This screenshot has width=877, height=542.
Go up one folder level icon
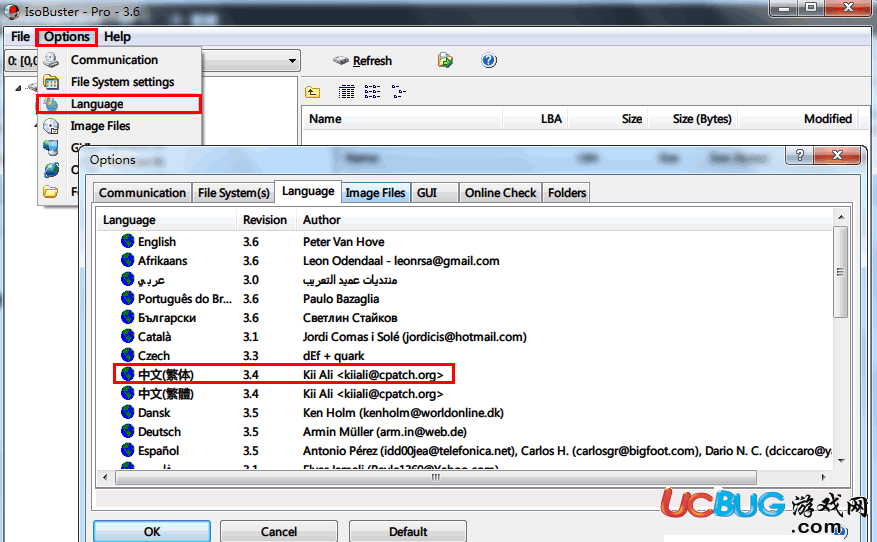[x=313, y=92]
